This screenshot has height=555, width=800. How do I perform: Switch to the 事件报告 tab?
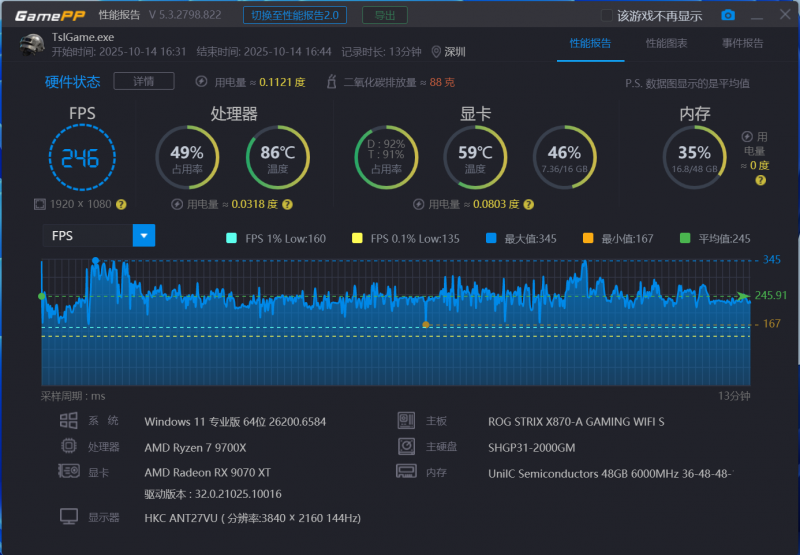pos(742,44)
